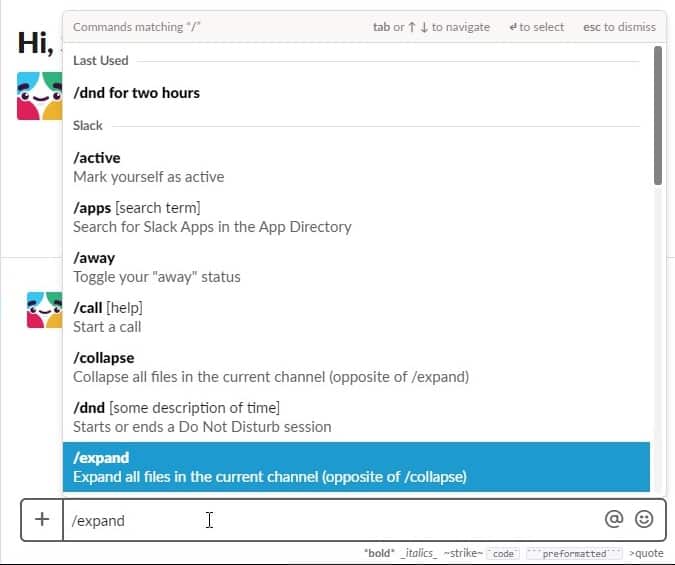Click the plus attachment button
675x565 pixels.
pos(42,520)
